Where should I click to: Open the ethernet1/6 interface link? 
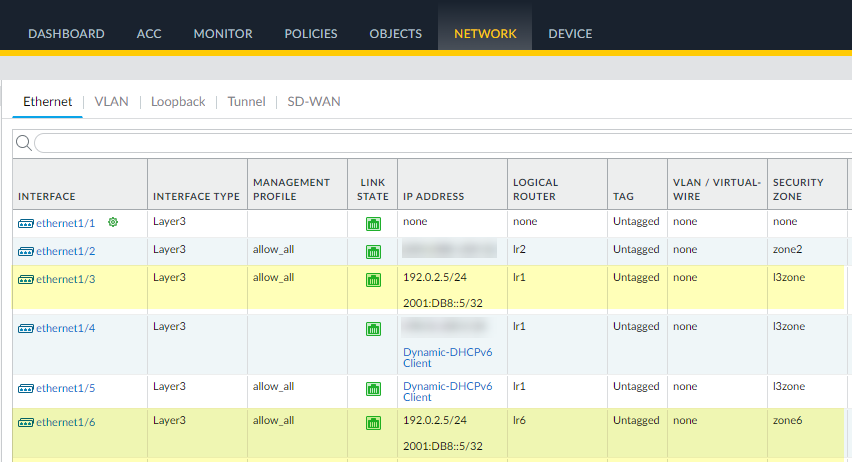click(66, 422)
